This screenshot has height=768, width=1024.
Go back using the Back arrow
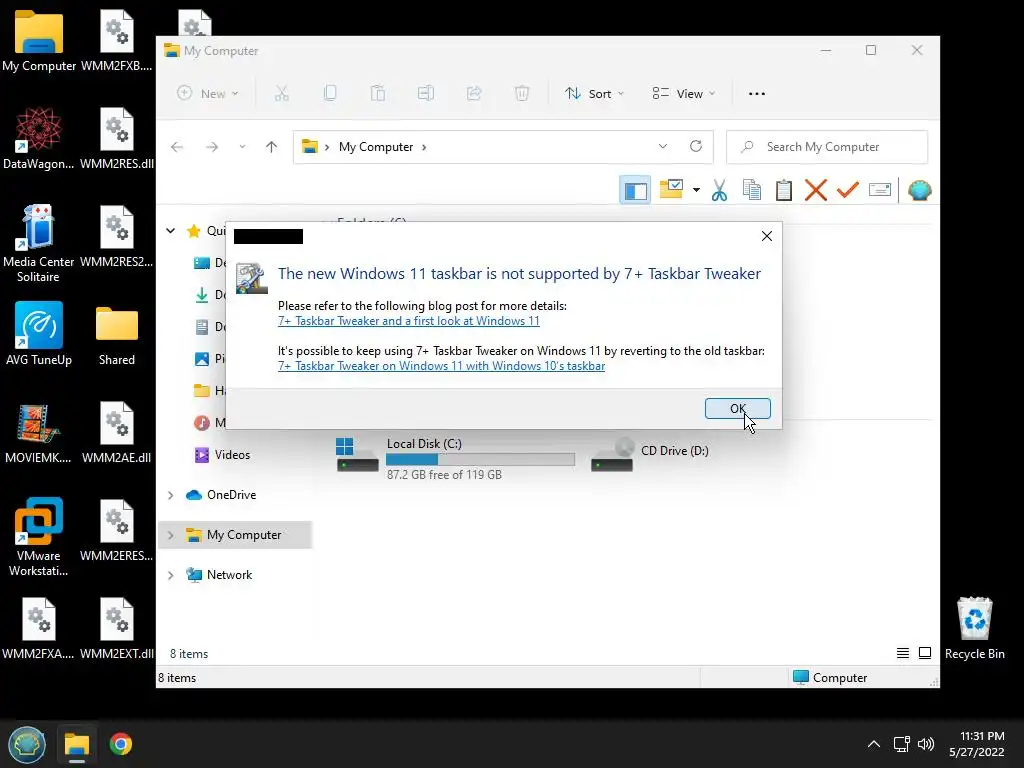pos(177,147)
